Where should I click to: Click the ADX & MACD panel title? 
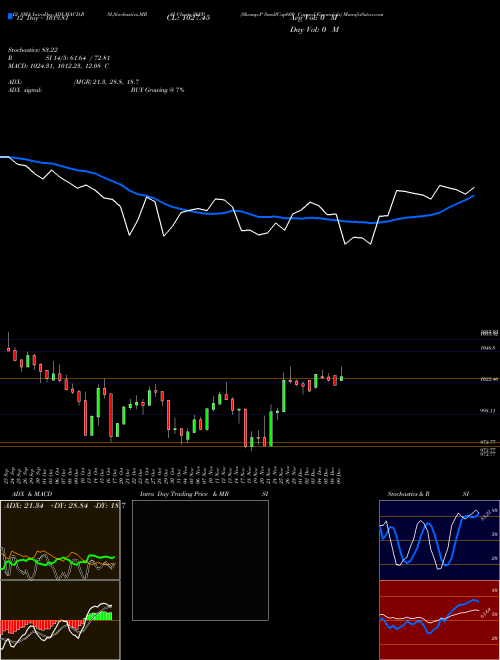[x=32, y=494]
